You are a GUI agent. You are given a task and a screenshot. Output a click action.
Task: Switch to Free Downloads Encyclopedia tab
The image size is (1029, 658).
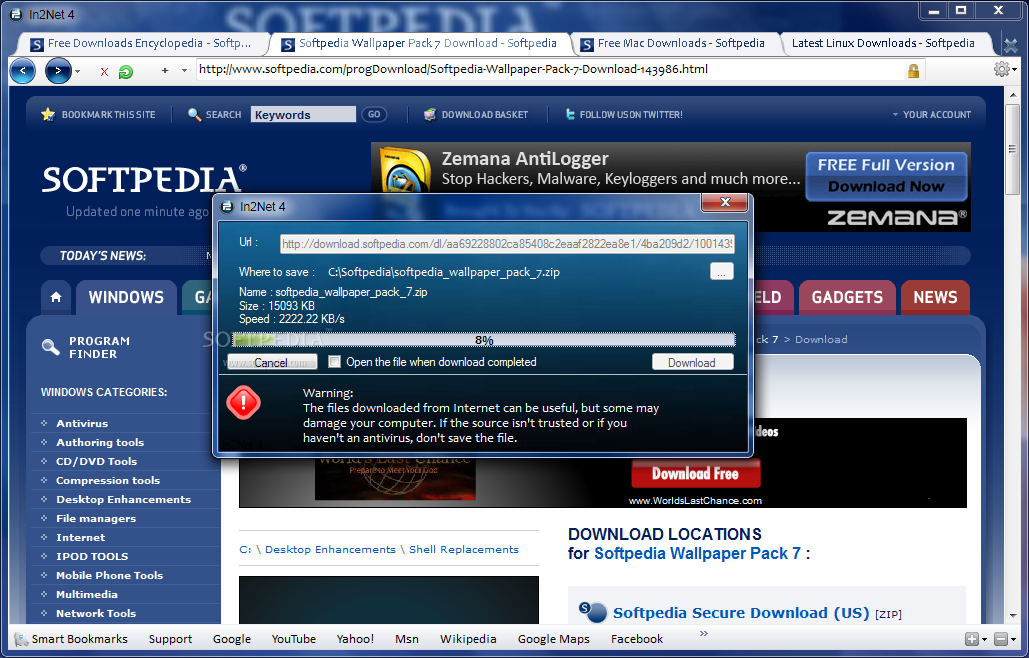[x=142, y=43]
